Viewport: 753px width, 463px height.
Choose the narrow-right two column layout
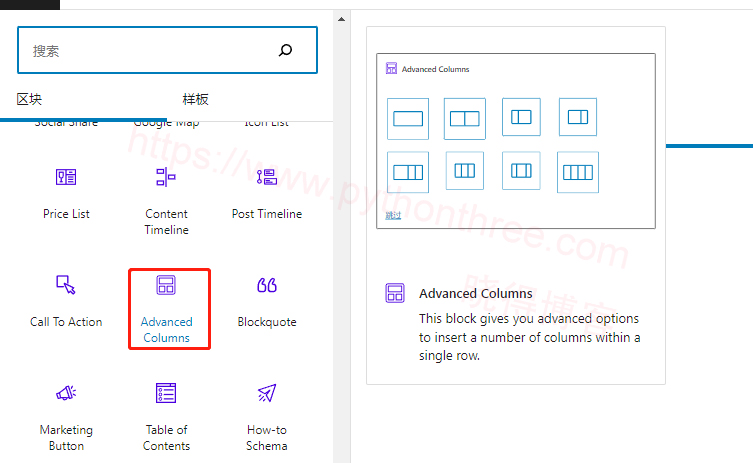point(578,117)
